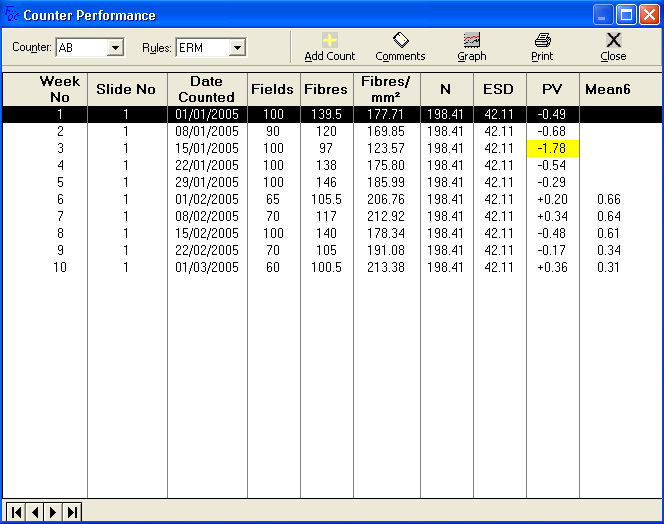Click the PV value +0.36

pyautogui.click(x=553, y=267)
